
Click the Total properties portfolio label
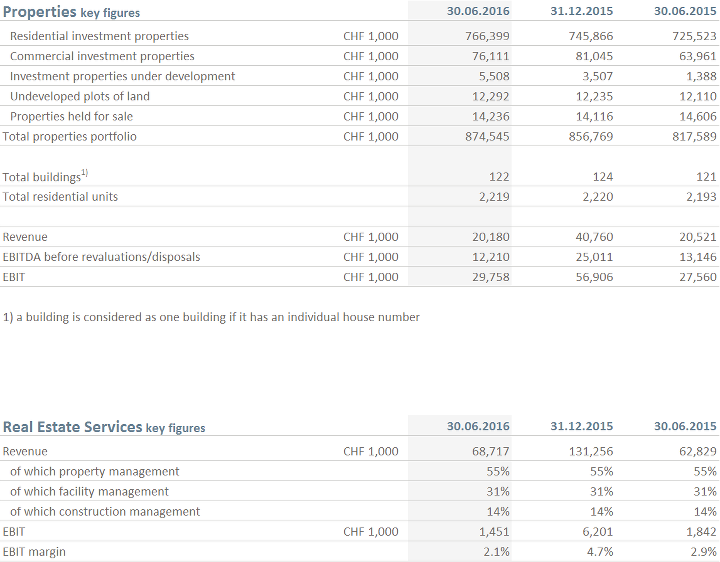click(x=69, y=136)
